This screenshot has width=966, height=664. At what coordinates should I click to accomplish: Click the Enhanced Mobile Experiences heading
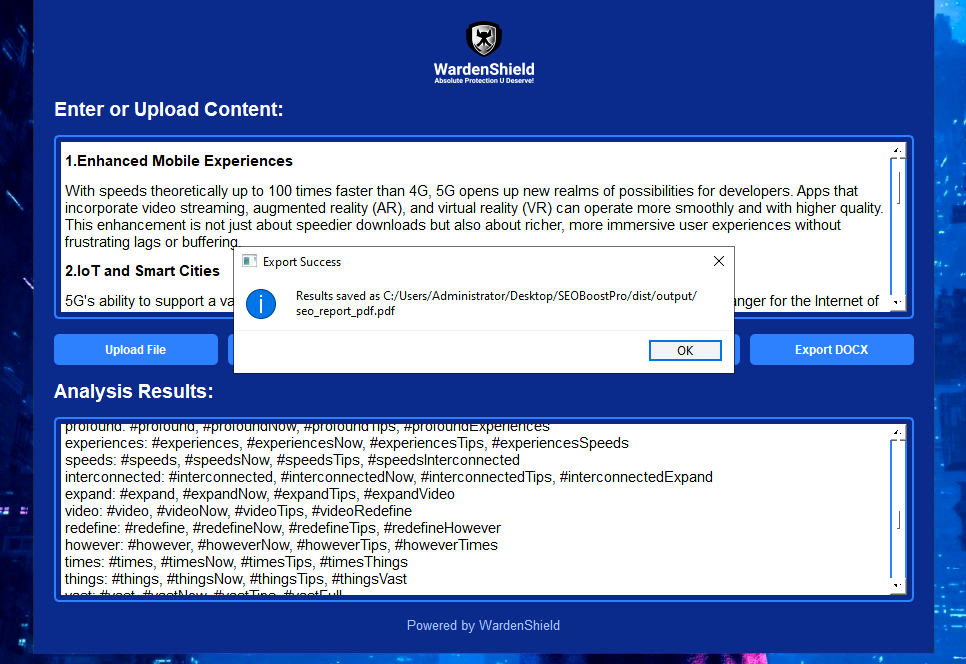pos(179,161)
